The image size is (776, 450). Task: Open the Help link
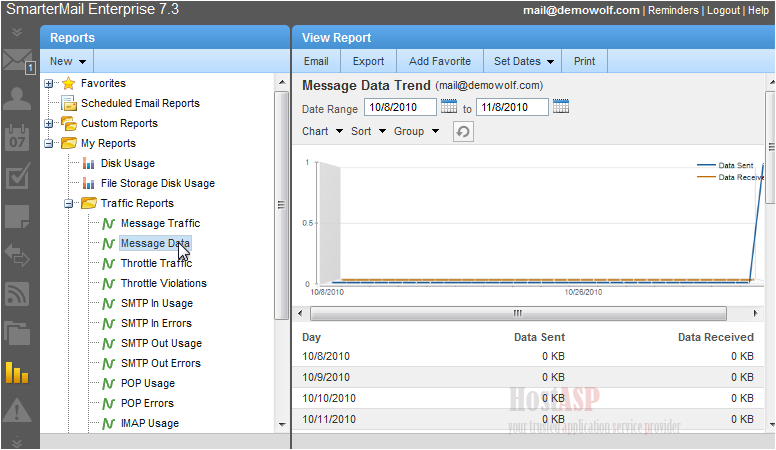(x=758, y=10)
